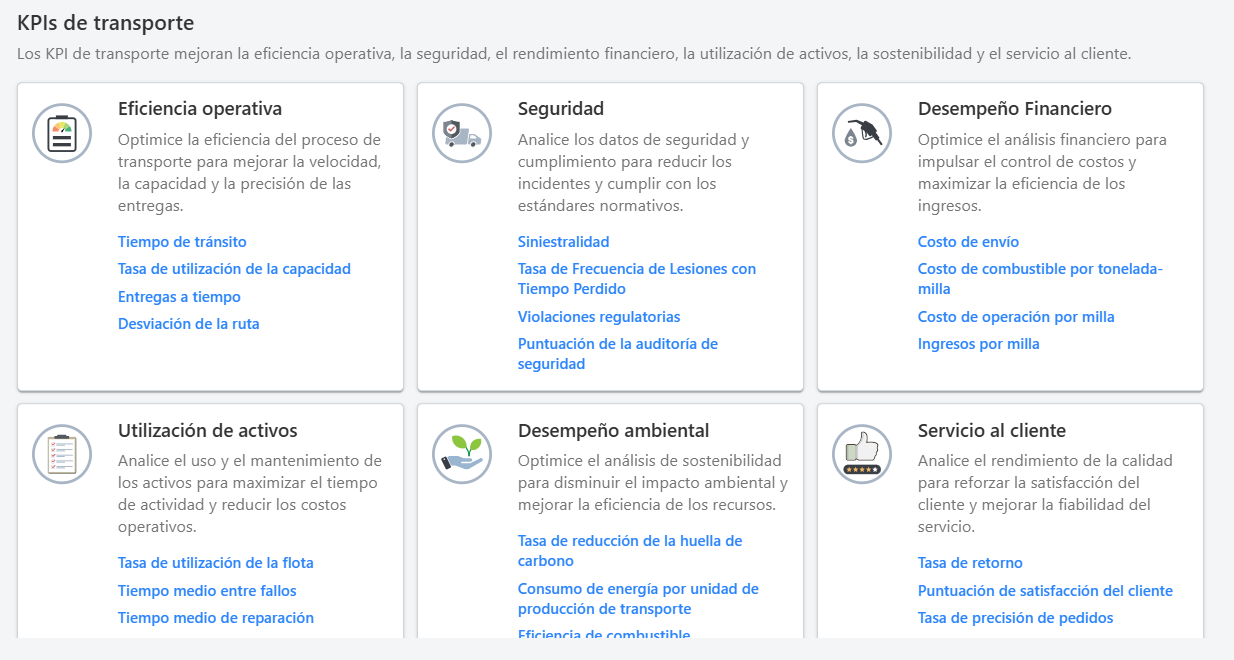Open the Costo de envío KPI

[x=968, y=241]
